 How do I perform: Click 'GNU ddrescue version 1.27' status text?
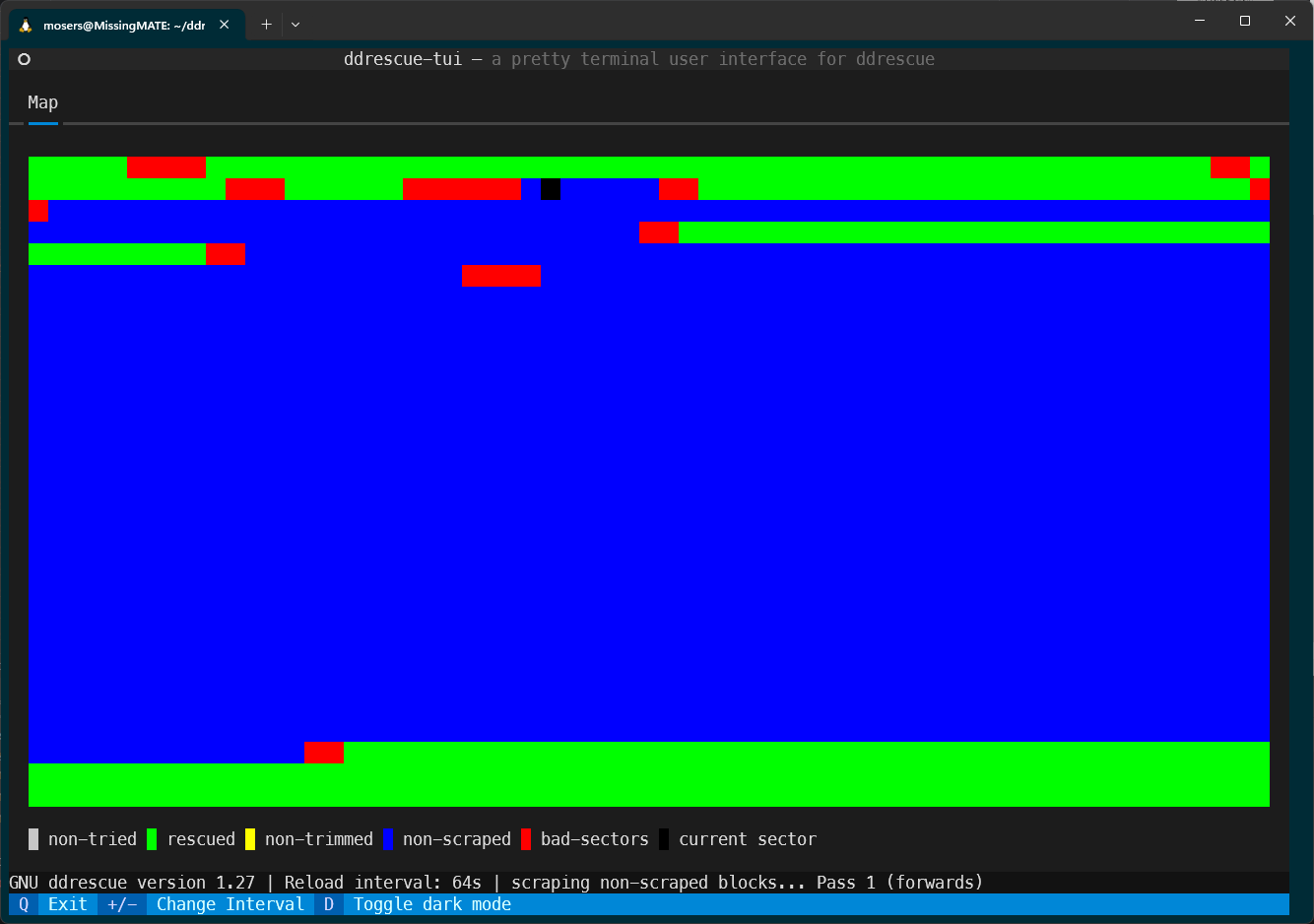click(x=132, y=883)
